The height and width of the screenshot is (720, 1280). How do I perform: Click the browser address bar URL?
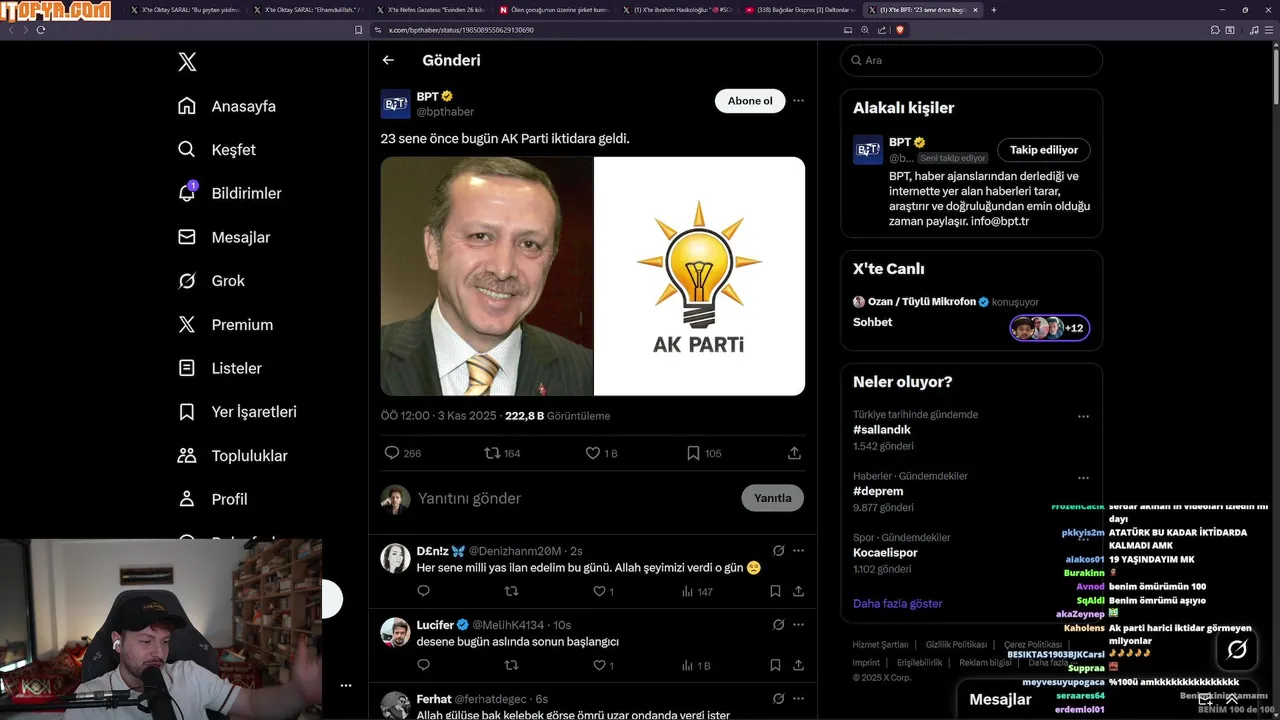coord(460,30)
